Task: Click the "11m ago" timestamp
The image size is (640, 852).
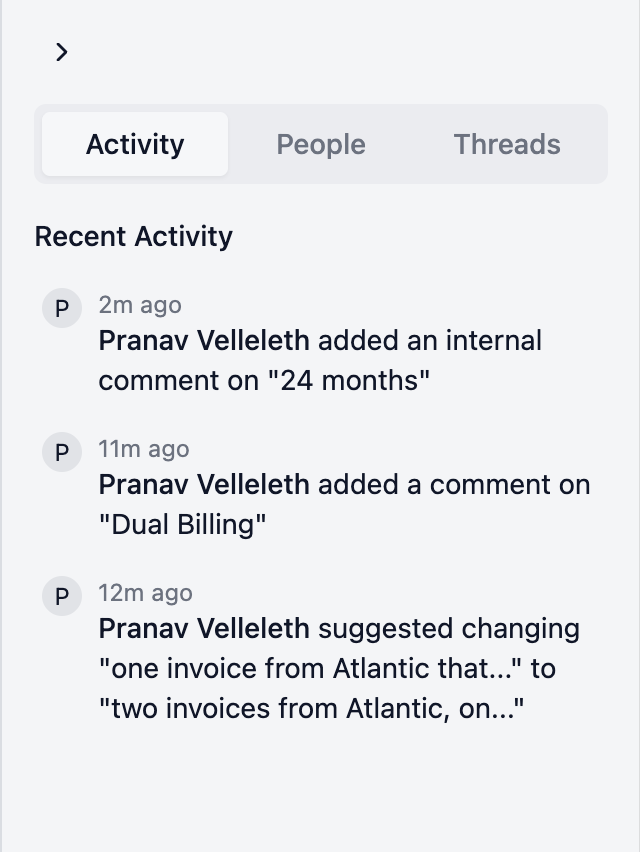Action: (144, 449)
